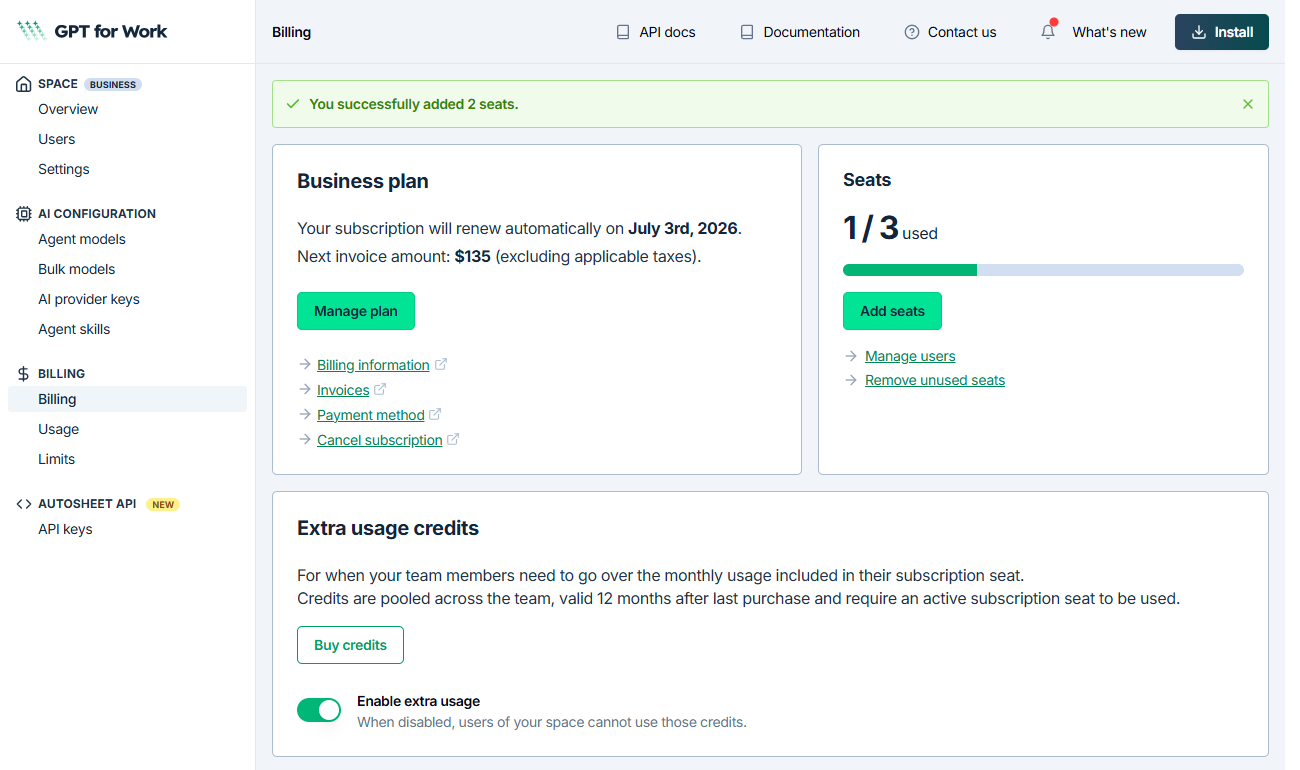The height and width of the screenshot is (770, 1300).
Task: Open Space Settings in the sidebar
Action: 64,169
